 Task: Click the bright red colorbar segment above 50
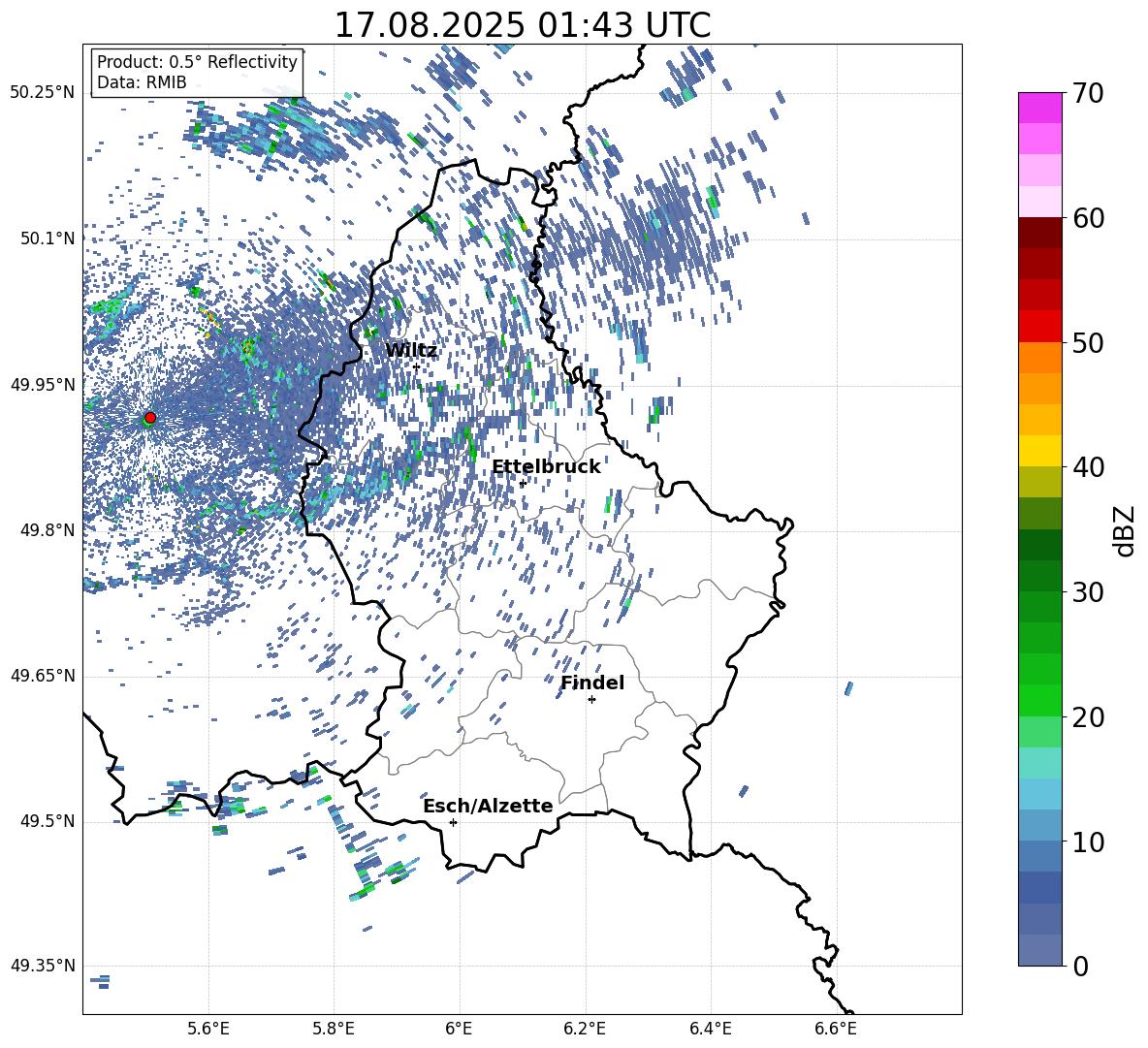click(1039, 327)
